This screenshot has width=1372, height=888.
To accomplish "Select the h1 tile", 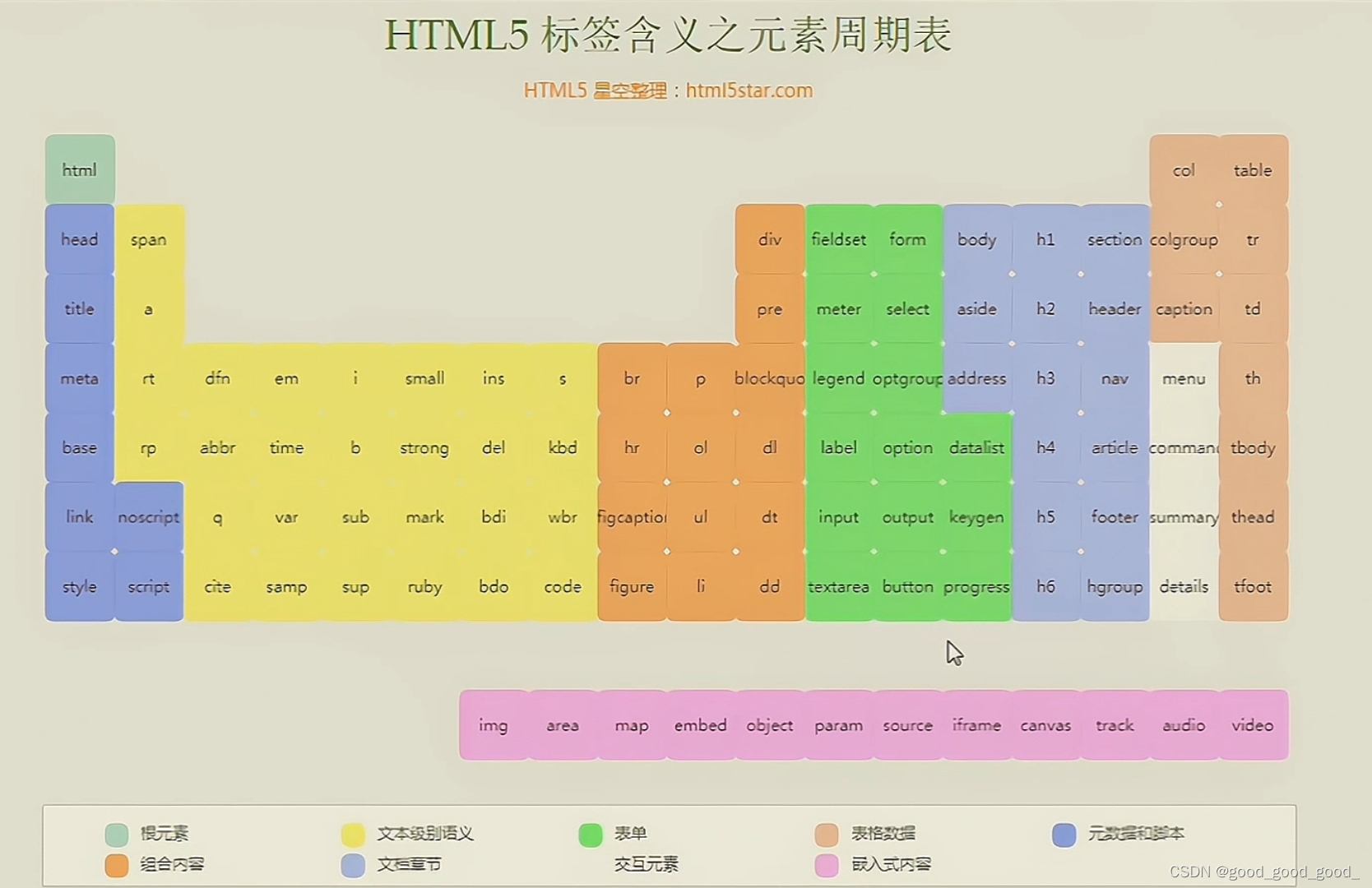I will 1045,239.
